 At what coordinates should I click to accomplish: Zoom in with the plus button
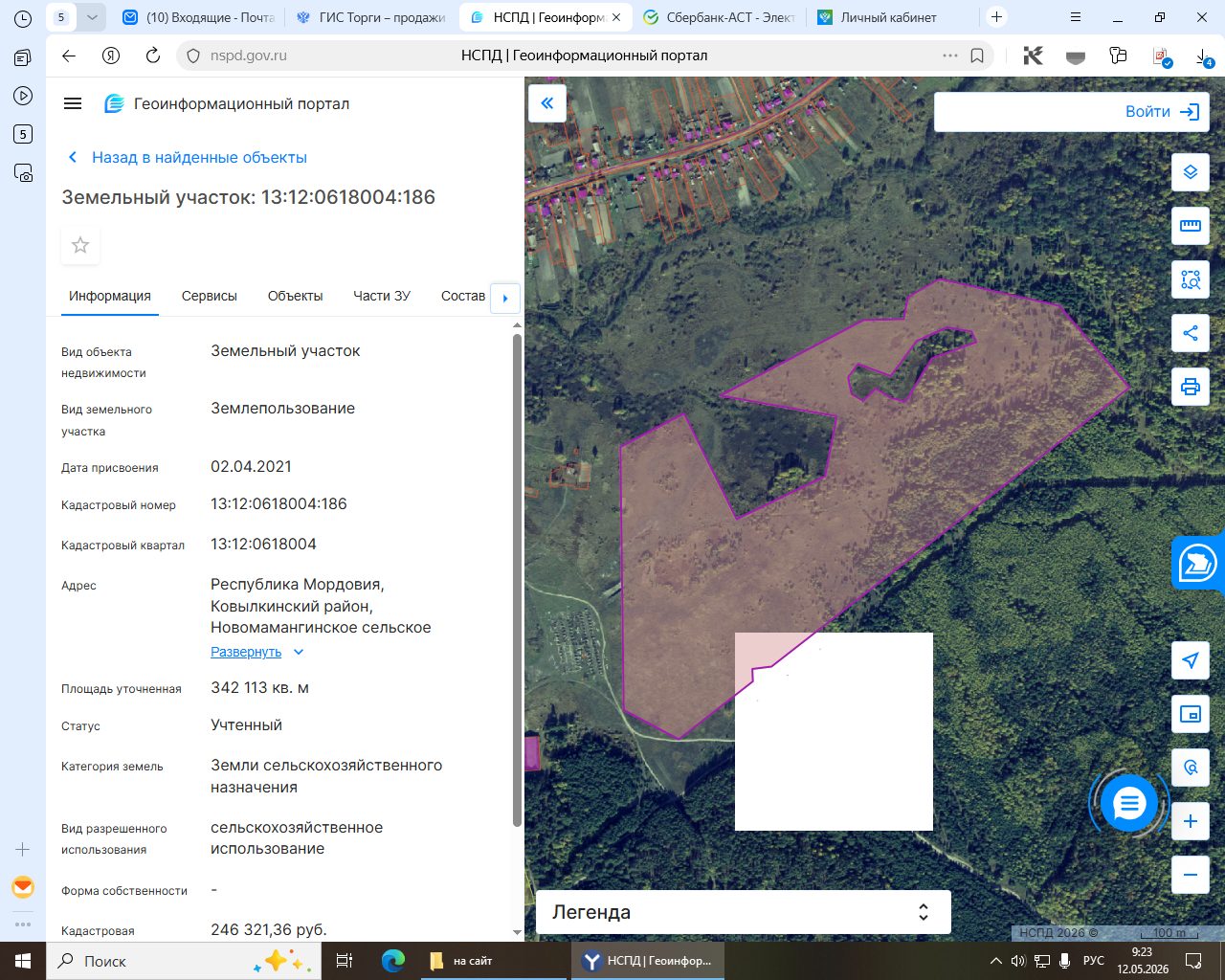[x=1191, y=821]
